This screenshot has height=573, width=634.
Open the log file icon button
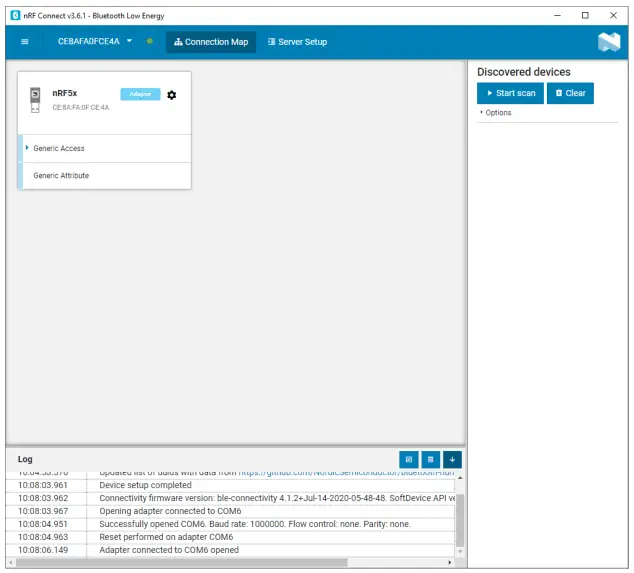point(409,459)
